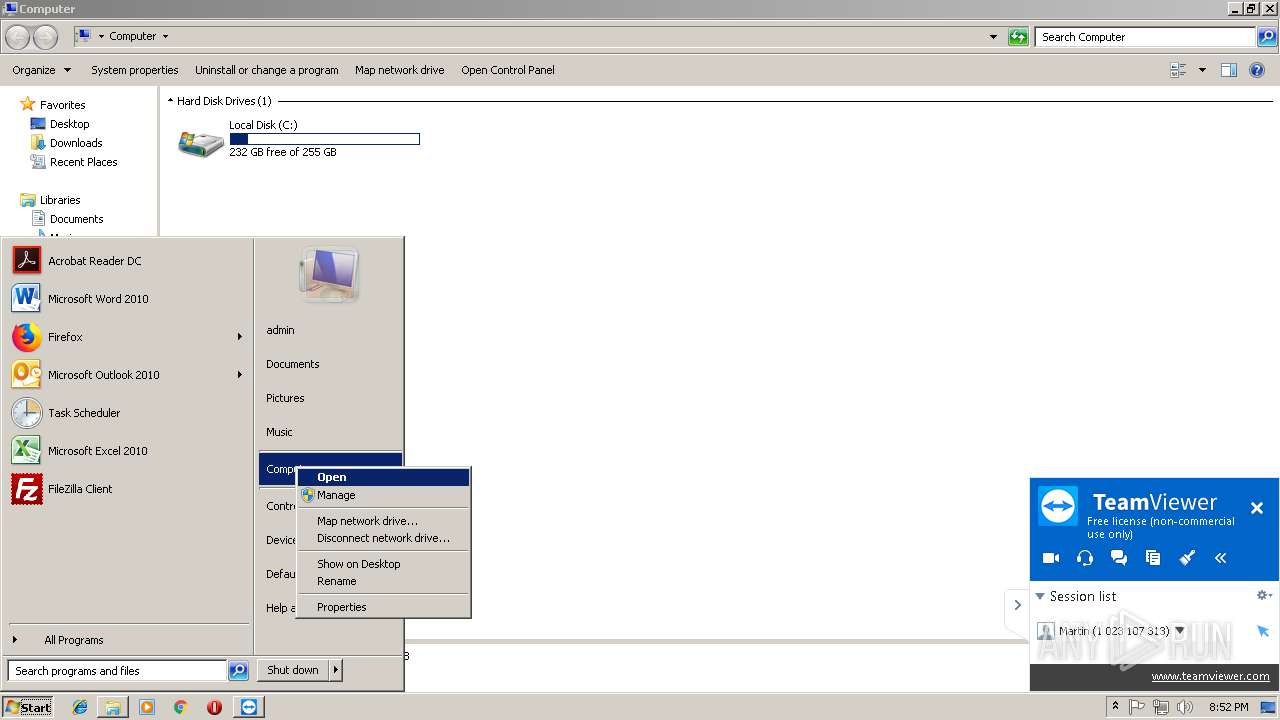
Task: Open Explorer Help question mark icon
Action: [1258, 70]
